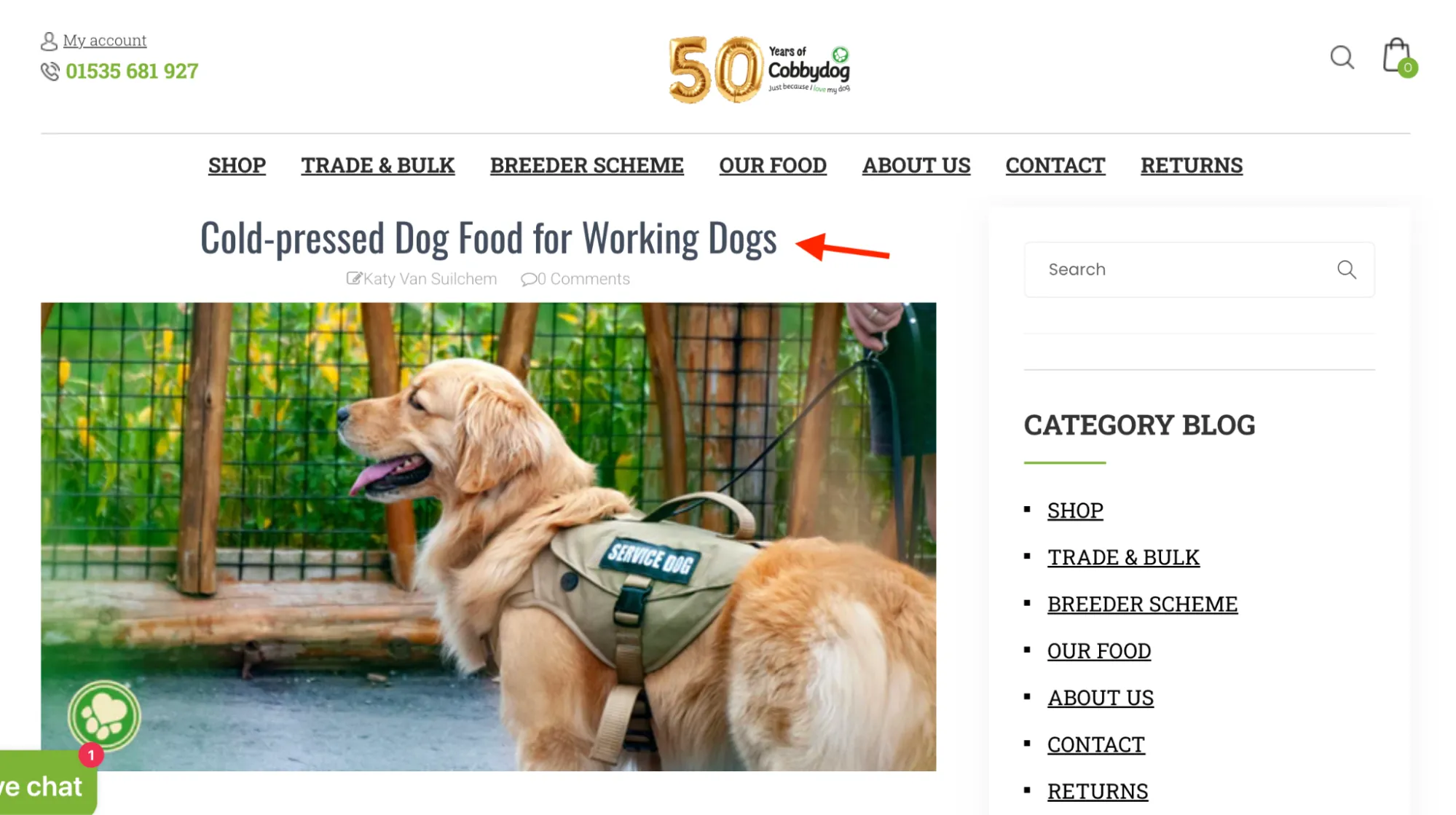Click the service dog featured image
Viewport: 1456px width, 815px height.
click(x=488, y=537)
